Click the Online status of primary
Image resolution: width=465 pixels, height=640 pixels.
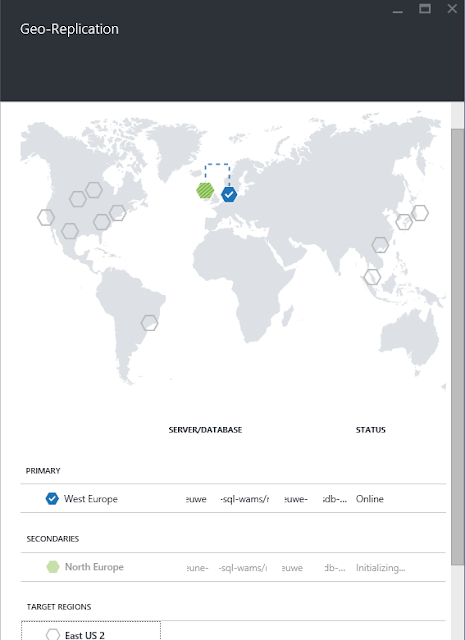click(369, 499)
